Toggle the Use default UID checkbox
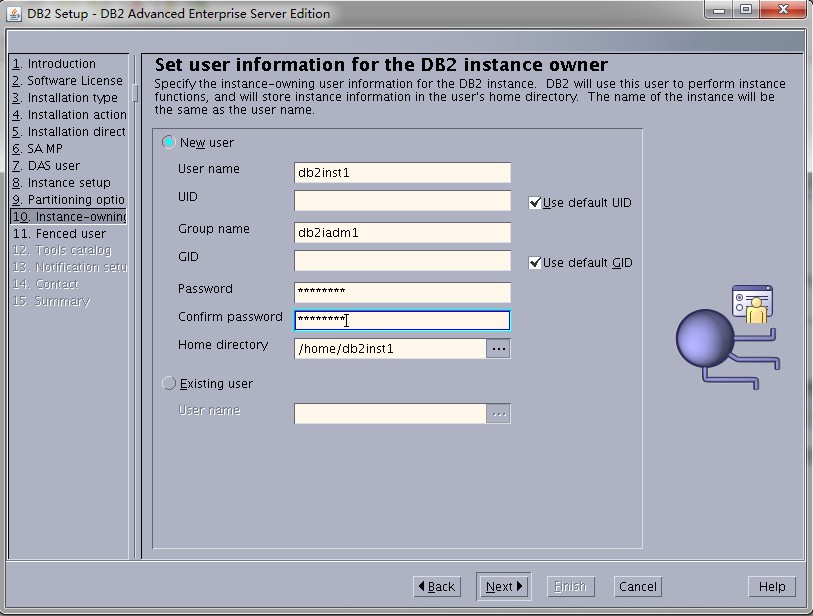The image size is (813, 616). tap(535, 203)
